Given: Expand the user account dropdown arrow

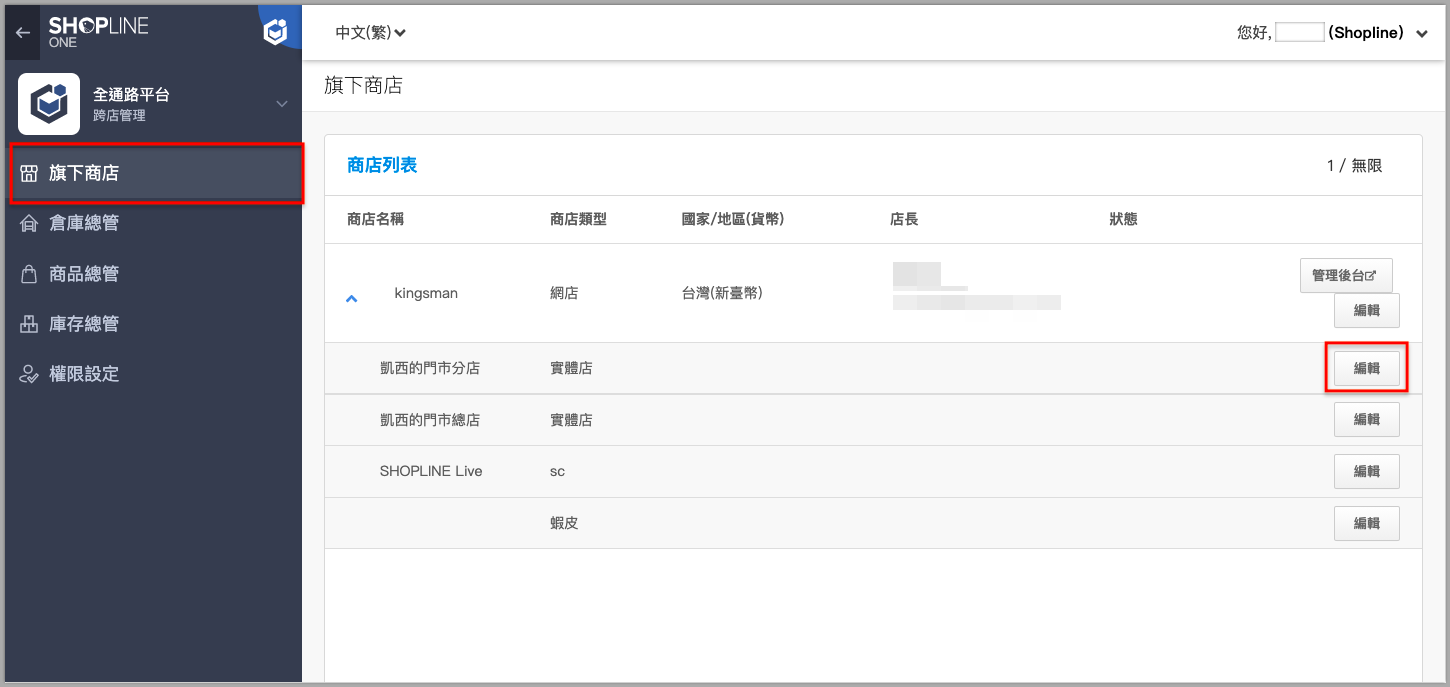Looking at the screenshot, I should 1422,34.
